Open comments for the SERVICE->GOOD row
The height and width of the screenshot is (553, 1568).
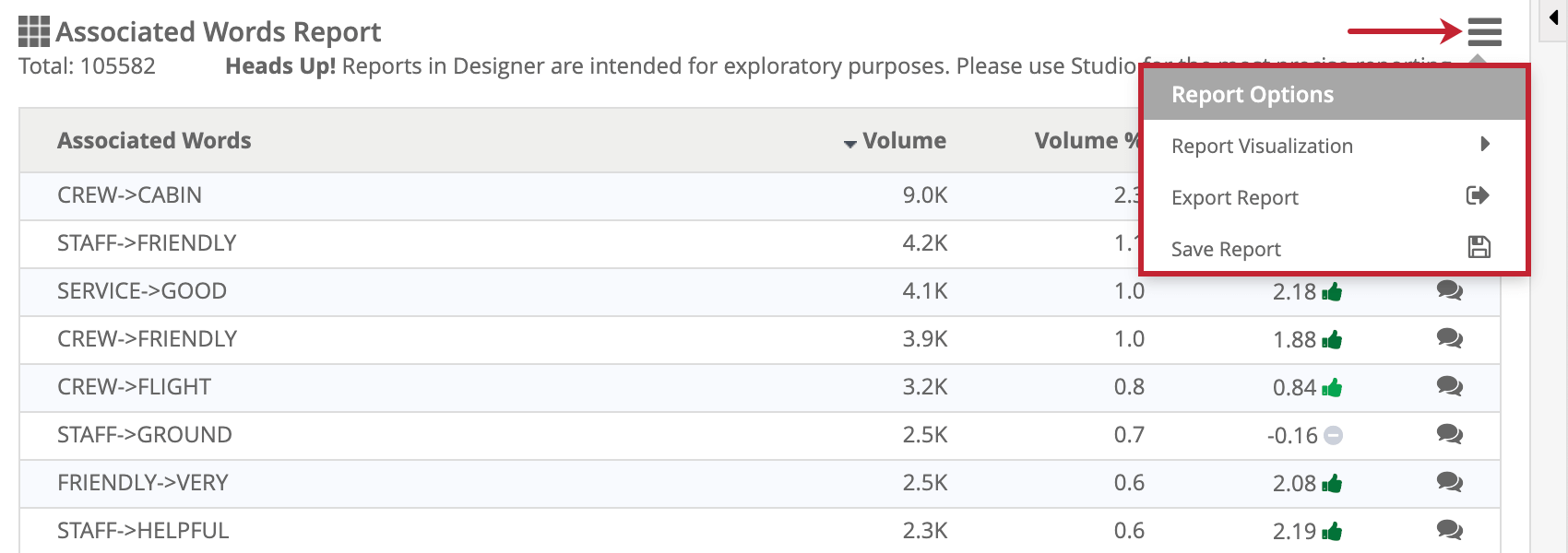click(1450, 291)
